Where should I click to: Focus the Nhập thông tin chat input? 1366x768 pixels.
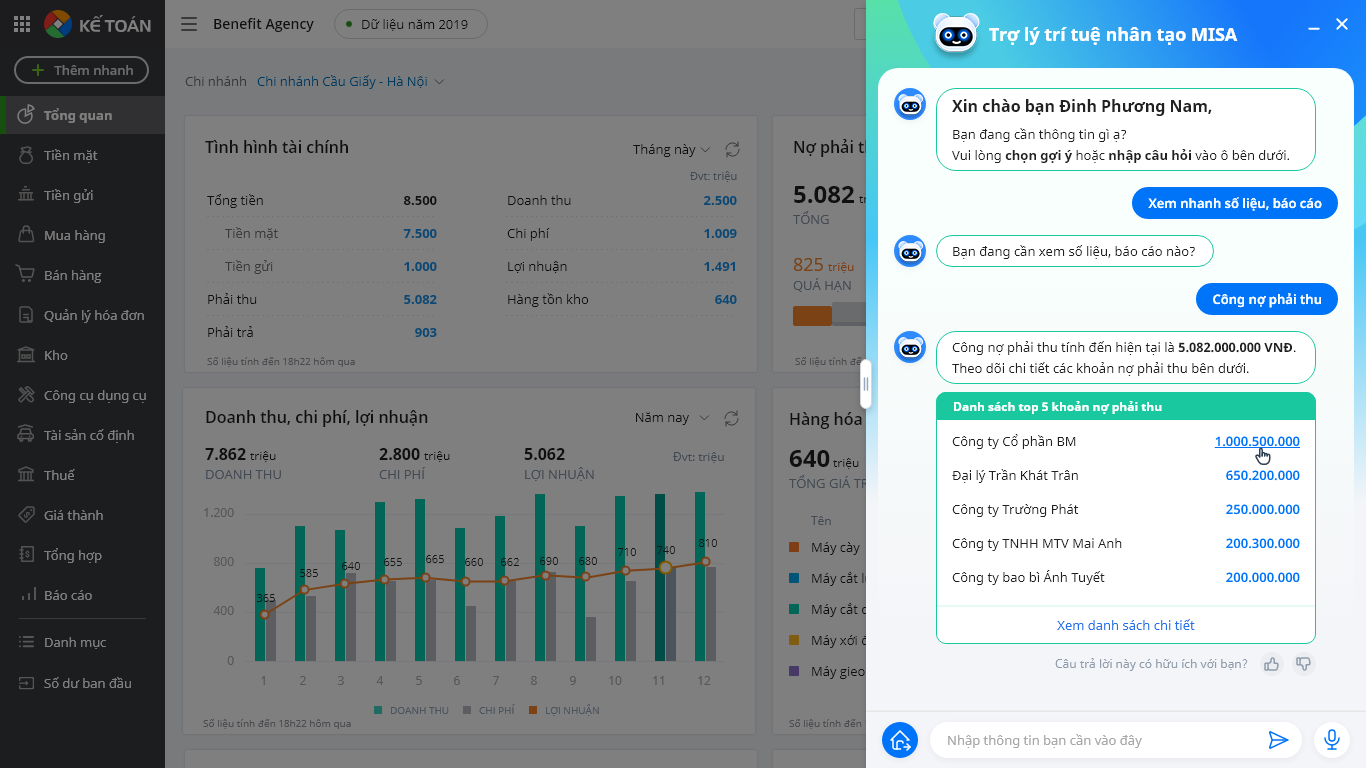click(1098, 740)
